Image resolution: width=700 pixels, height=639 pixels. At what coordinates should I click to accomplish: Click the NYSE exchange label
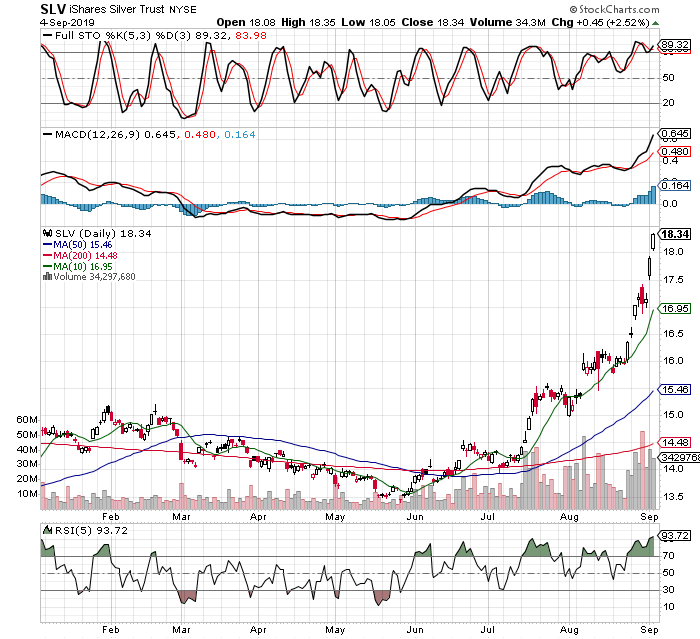pyautogui.click(x=183, y=10)
